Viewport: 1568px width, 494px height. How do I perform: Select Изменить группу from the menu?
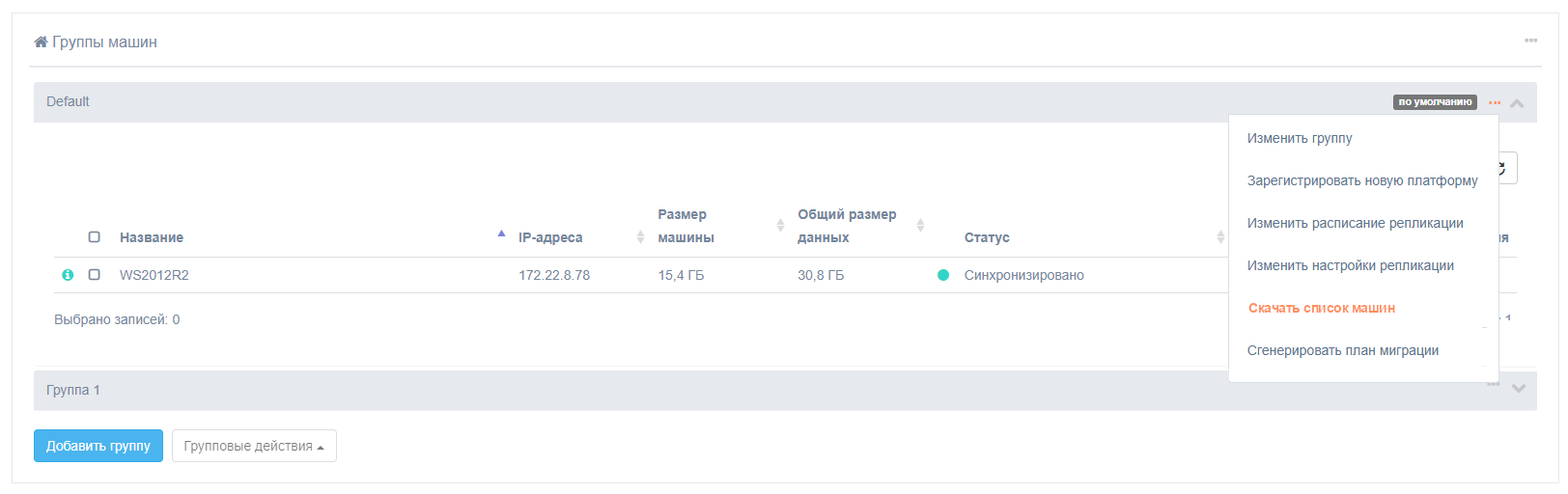[1300, 138]
